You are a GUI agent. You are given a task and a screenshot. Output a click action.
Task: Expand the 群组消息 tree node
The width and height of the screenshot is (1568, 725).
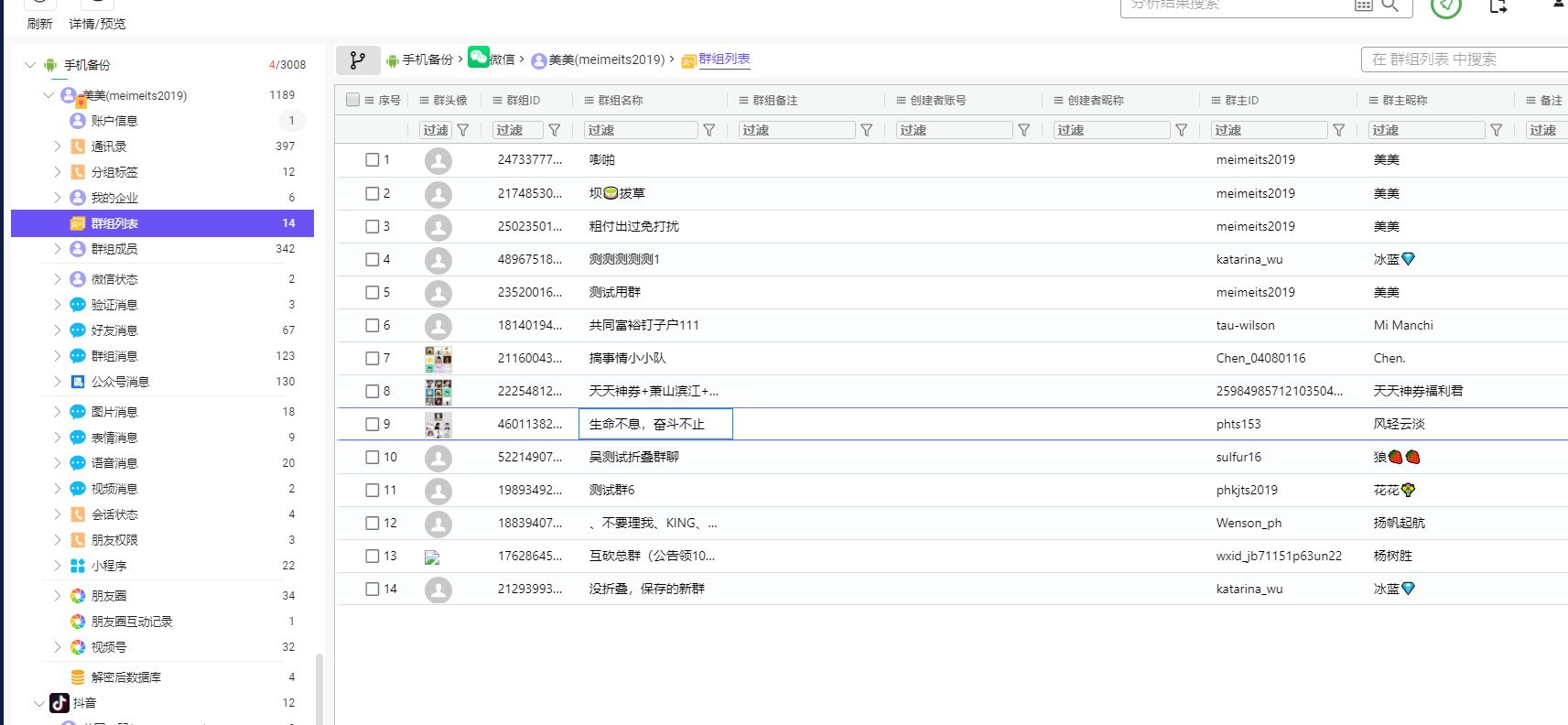(58, 356)
